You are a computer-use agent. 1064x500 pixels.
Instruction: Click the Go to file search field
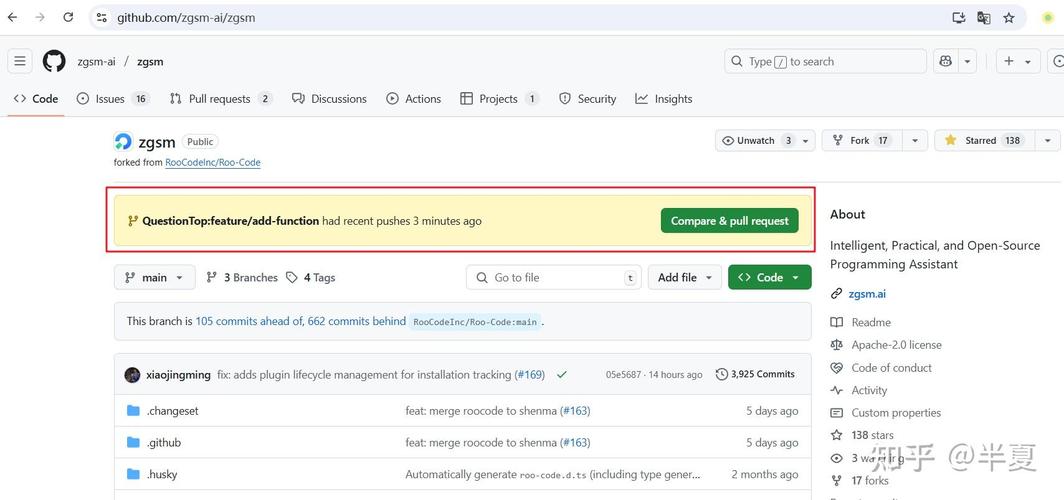click(x=554, y=277)
